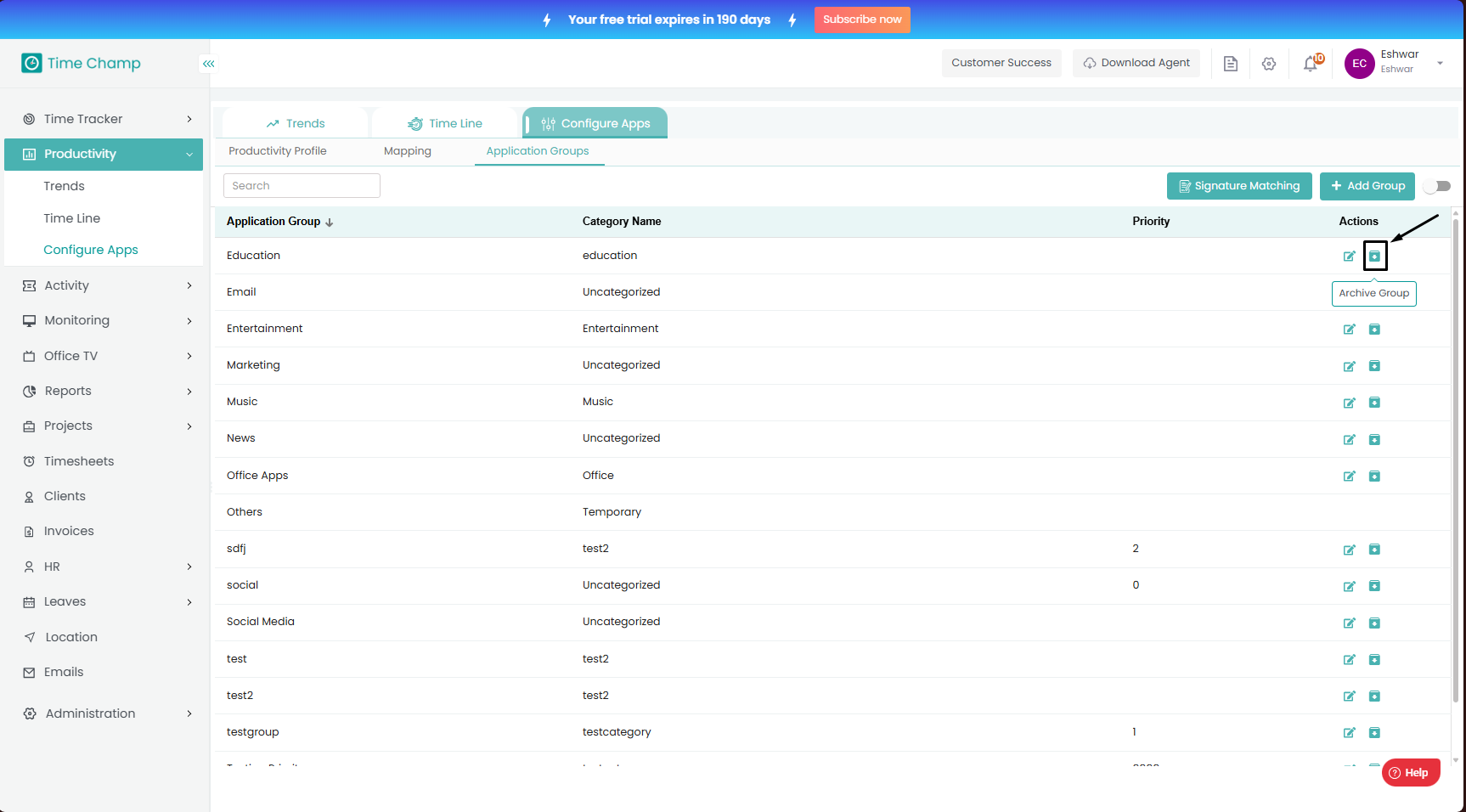This screenshot has width=1466, height=812.
Task: Switch to the Time Line tab
Action: 444,123
